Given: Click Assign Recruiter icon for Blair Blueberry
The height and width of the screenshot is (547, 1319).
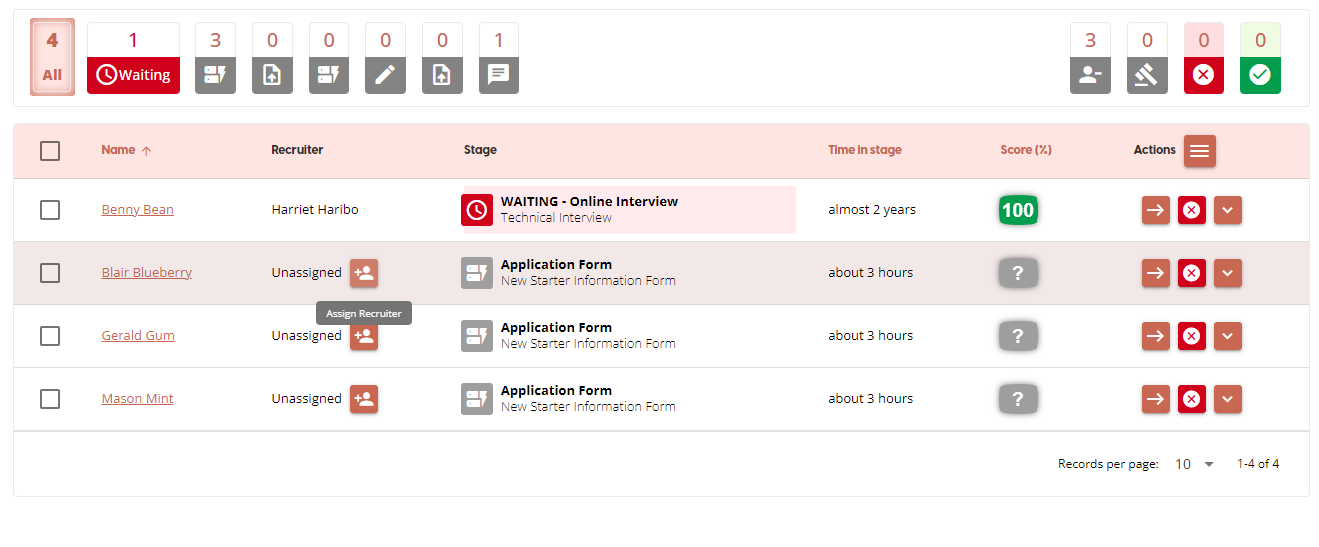Looking at the screenshot, I should (x=364, y=273).
